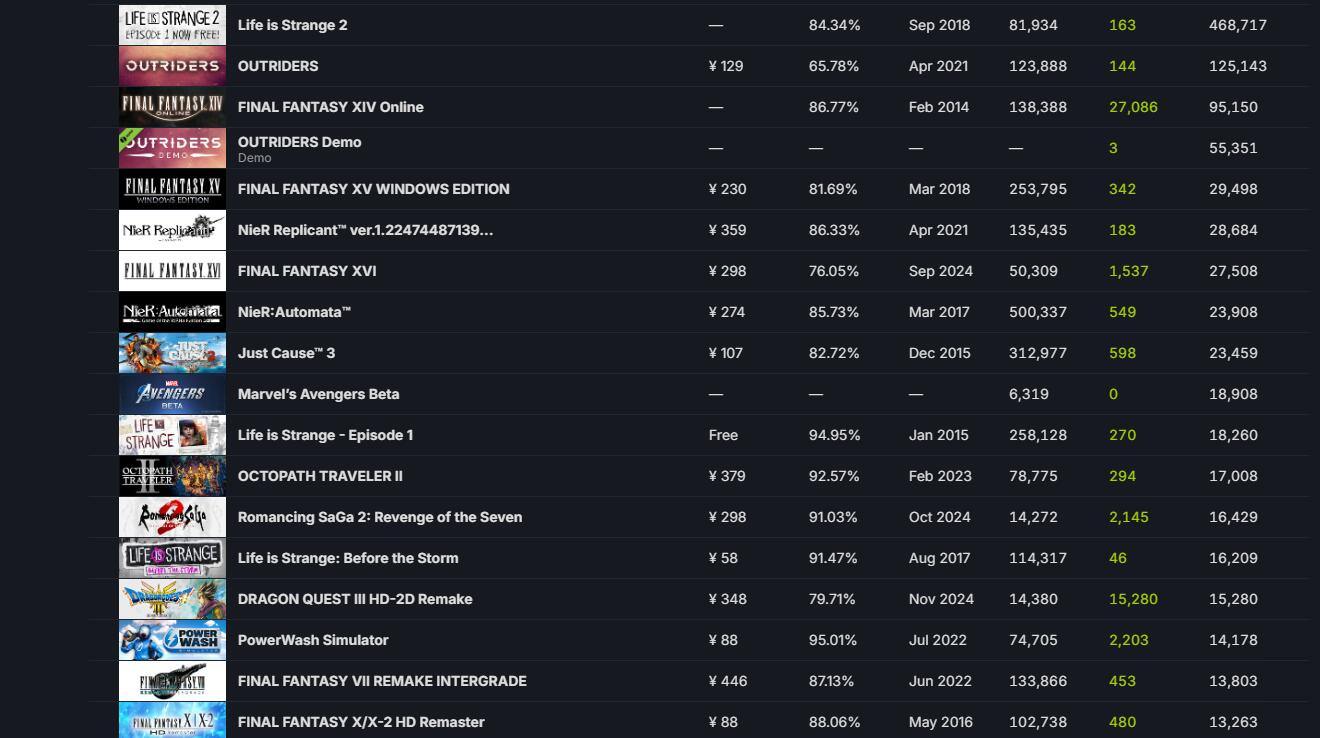Viewport: 1320px width, 738px height.
Task: Open Life is Strange - Episode 1 link
Action: 325,435
